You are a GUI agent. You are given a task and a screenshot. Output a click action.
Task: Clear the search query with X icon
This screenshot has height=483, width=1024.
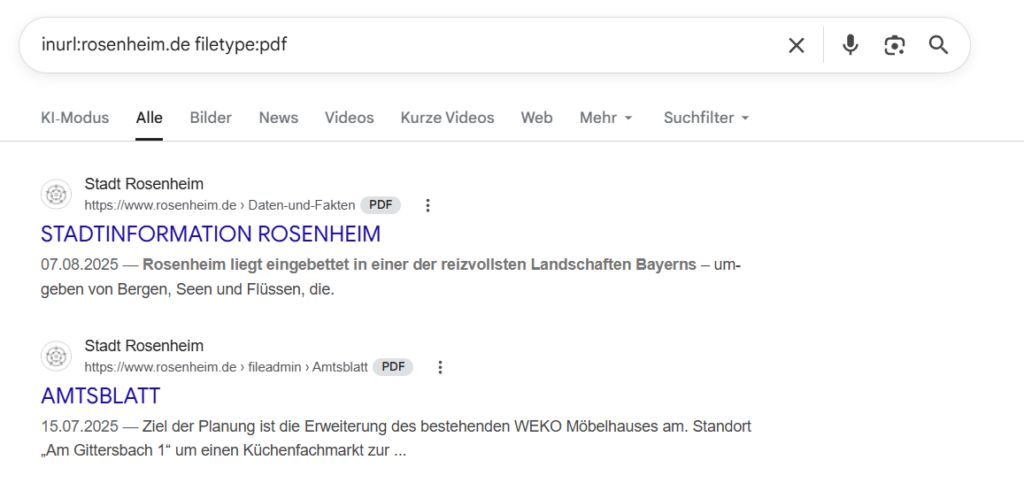796,45
